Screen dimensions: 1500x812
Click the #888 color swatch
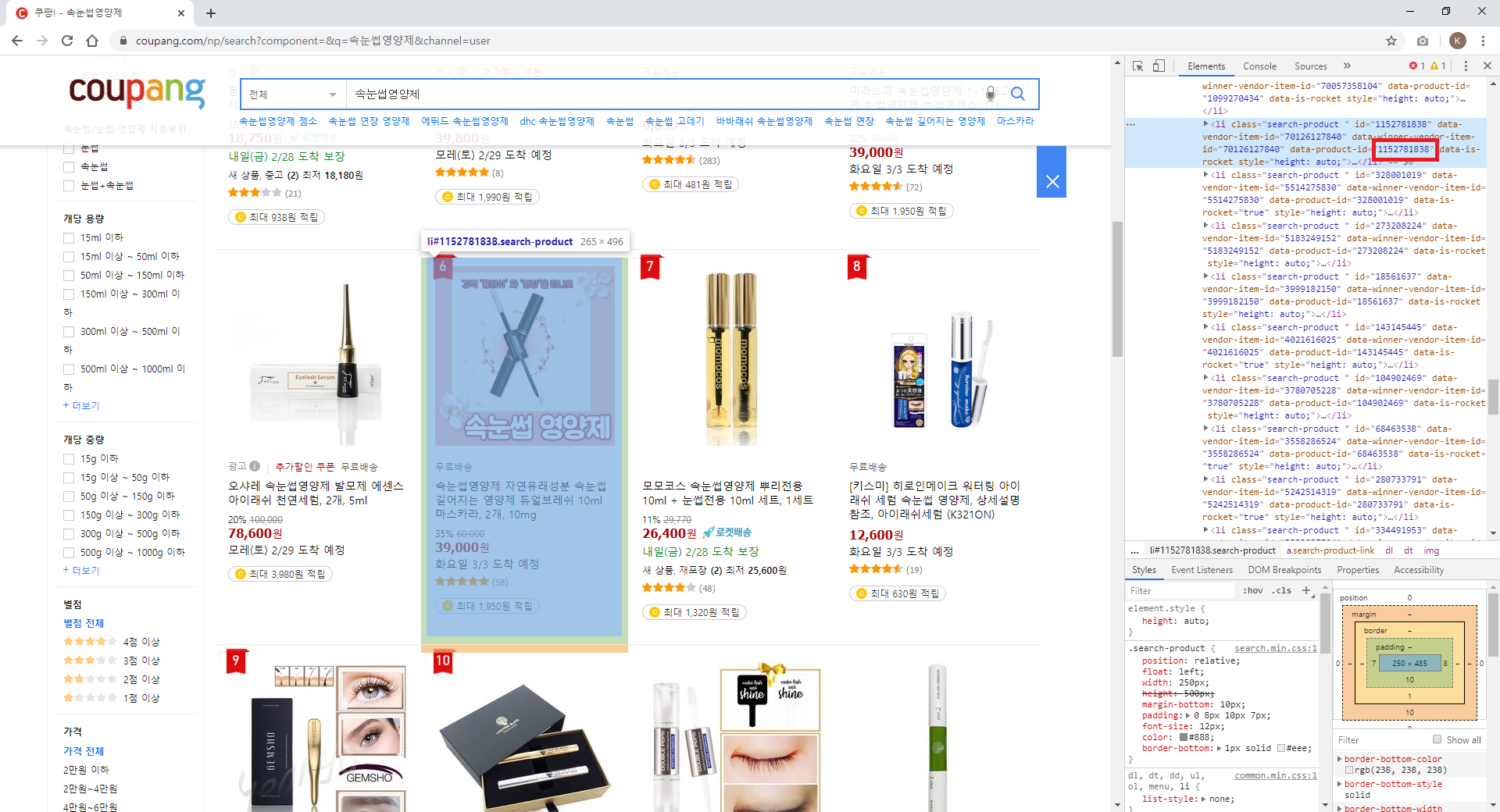point(1184,737)
